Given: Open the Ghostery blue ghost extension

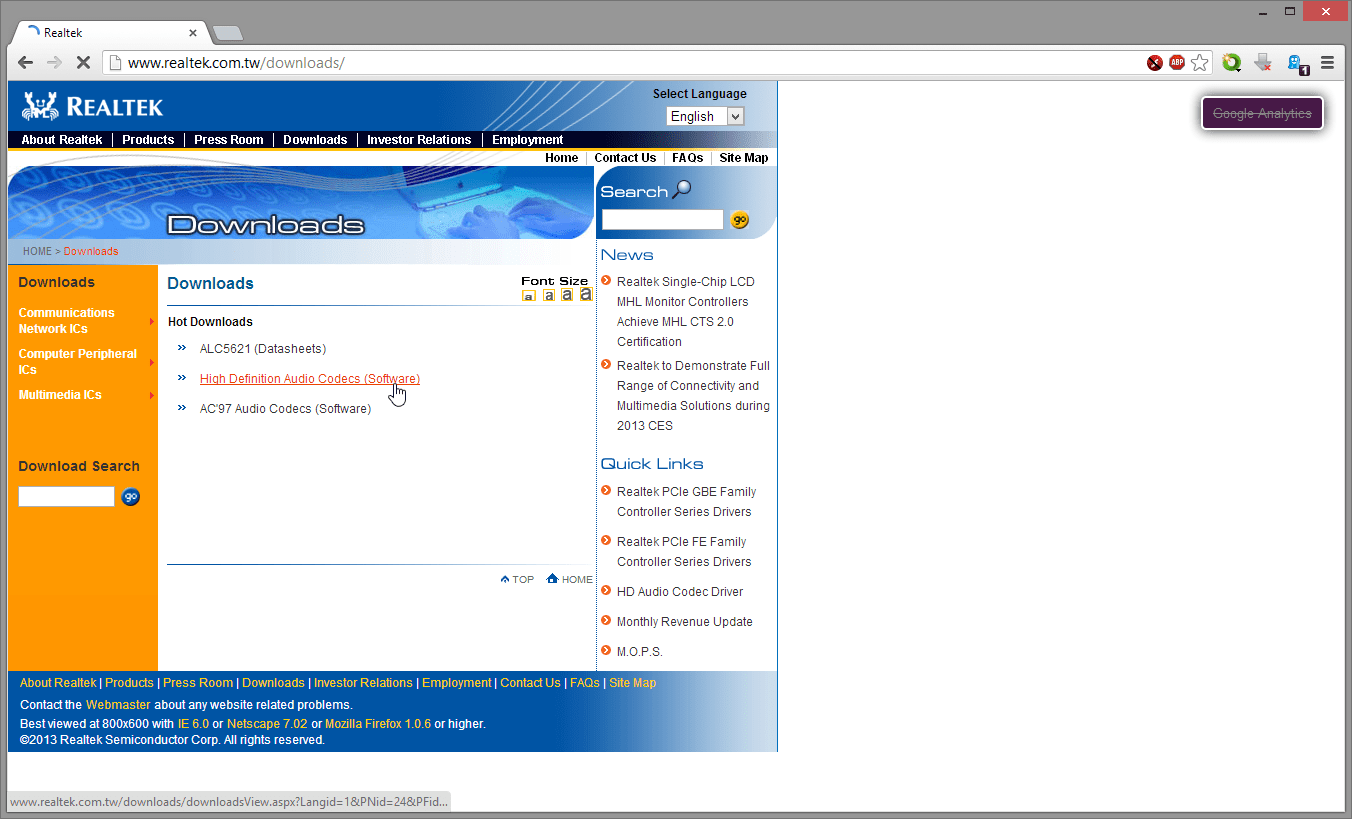Looking at the screenshot, I should point(1297,64).
